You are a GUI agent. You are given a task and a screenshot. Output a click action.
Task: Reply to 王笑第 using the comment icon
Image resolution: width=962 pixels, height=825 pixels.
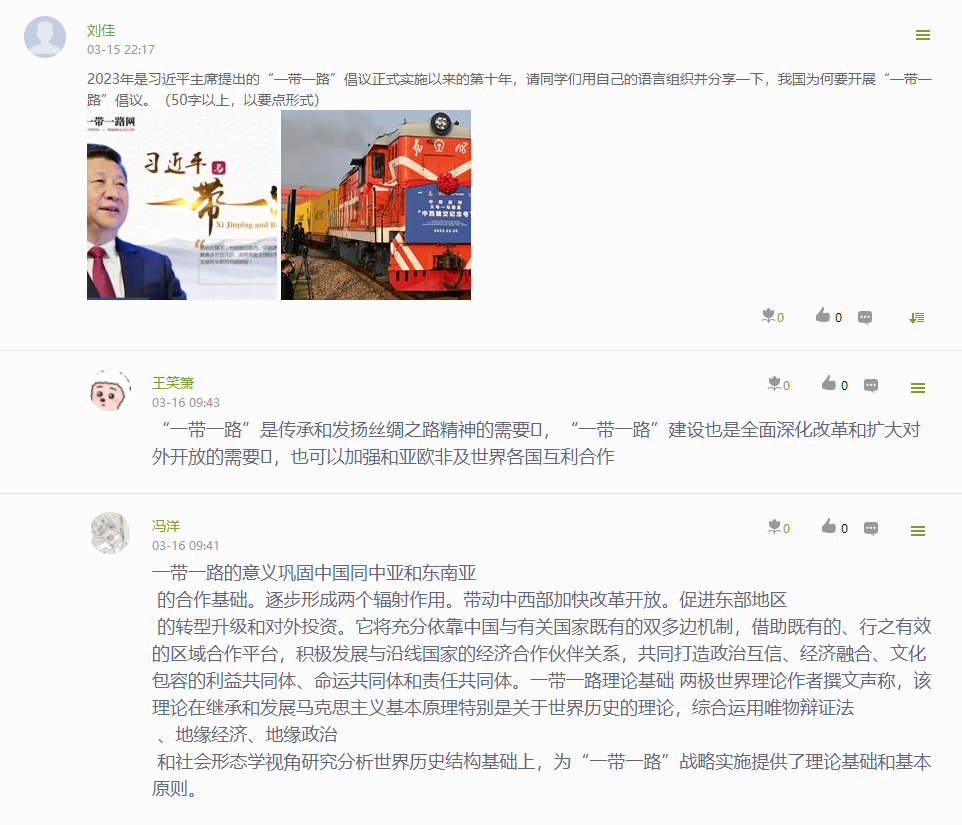pyautogui.click(x=871, y=385)
